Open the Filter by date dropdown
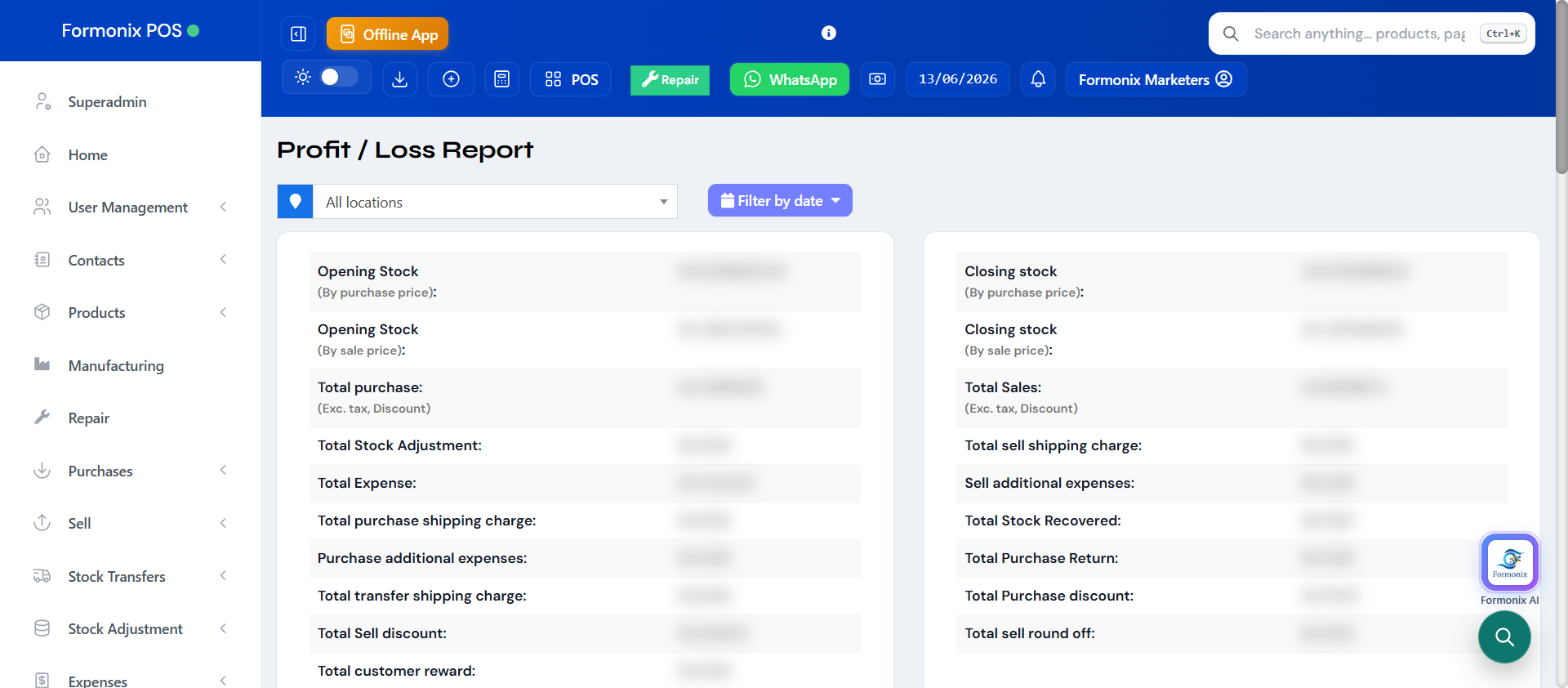The image size is (1568, 688). (x=780, y=200)
